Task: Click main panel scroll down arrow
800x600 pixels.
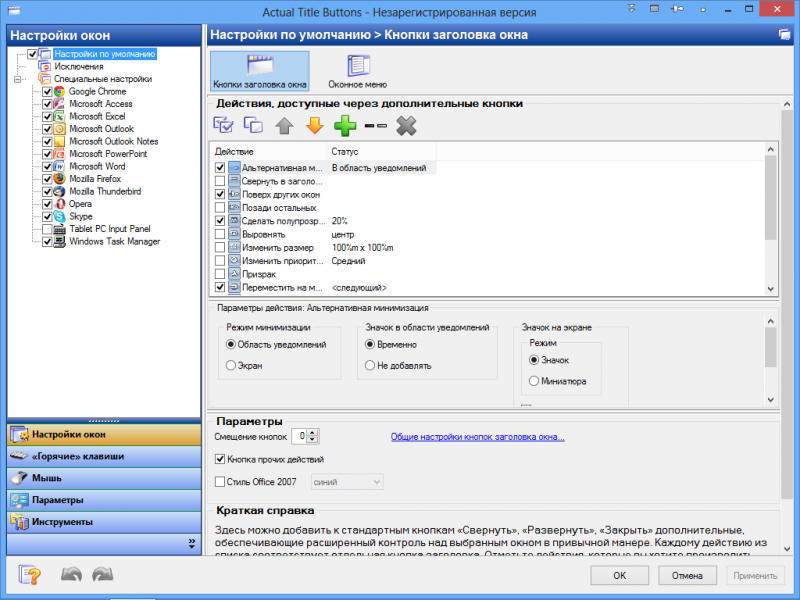Action: pos(786,548)
